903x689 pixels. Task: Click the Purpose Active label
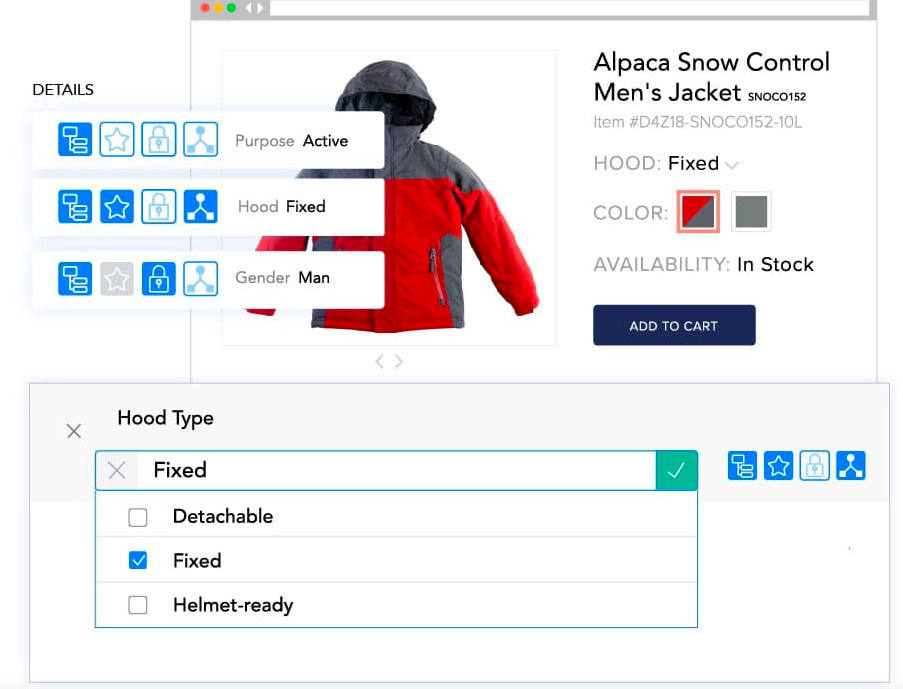click(x=291, y=141)
